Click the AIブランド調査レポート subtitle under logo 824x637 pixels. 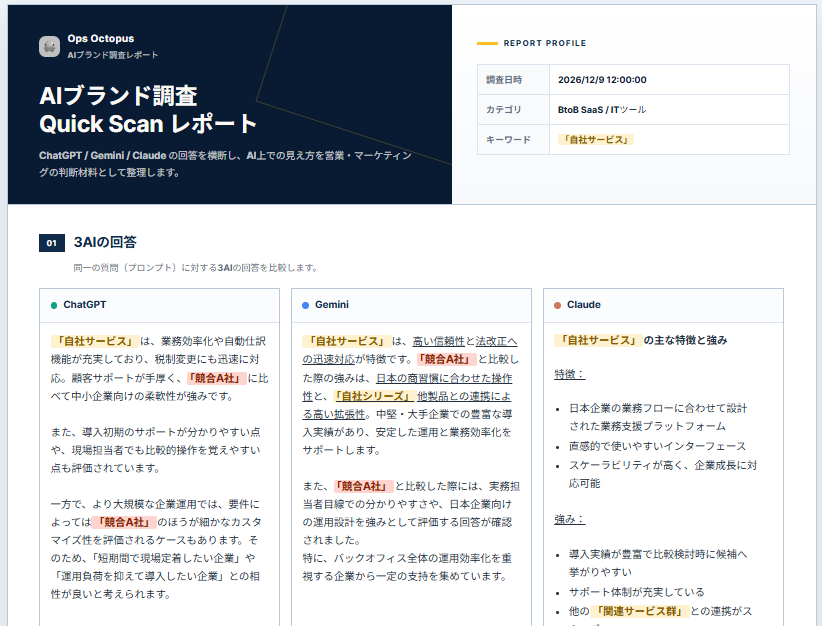point(112,55)
